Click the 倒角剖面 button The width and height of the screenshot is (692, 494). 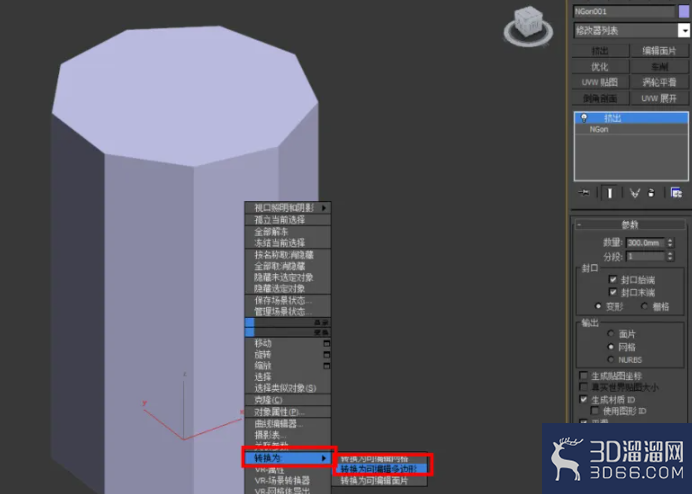tap(600, 98)
